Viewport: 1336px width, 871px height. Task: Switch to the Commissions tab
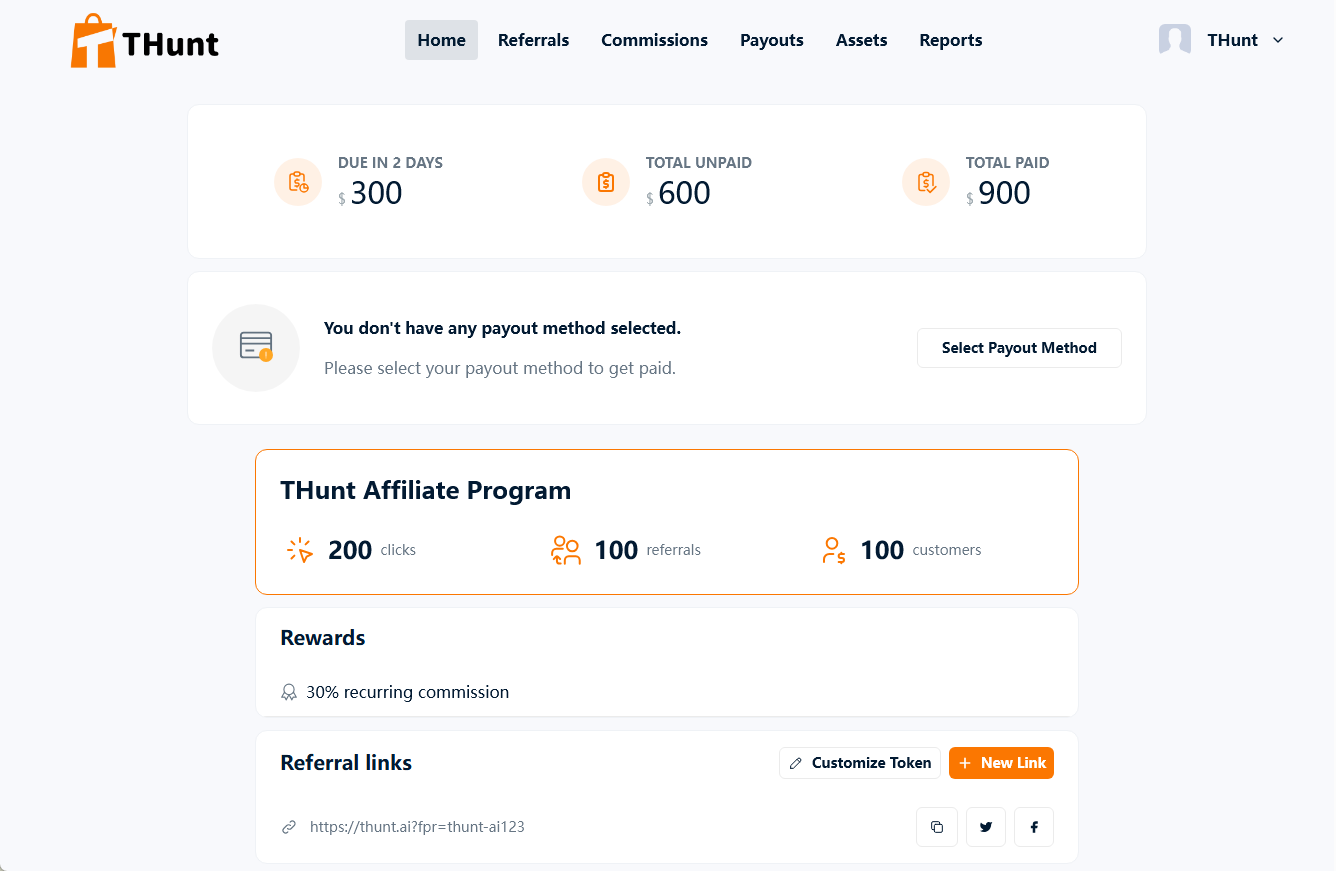[654, 40]
